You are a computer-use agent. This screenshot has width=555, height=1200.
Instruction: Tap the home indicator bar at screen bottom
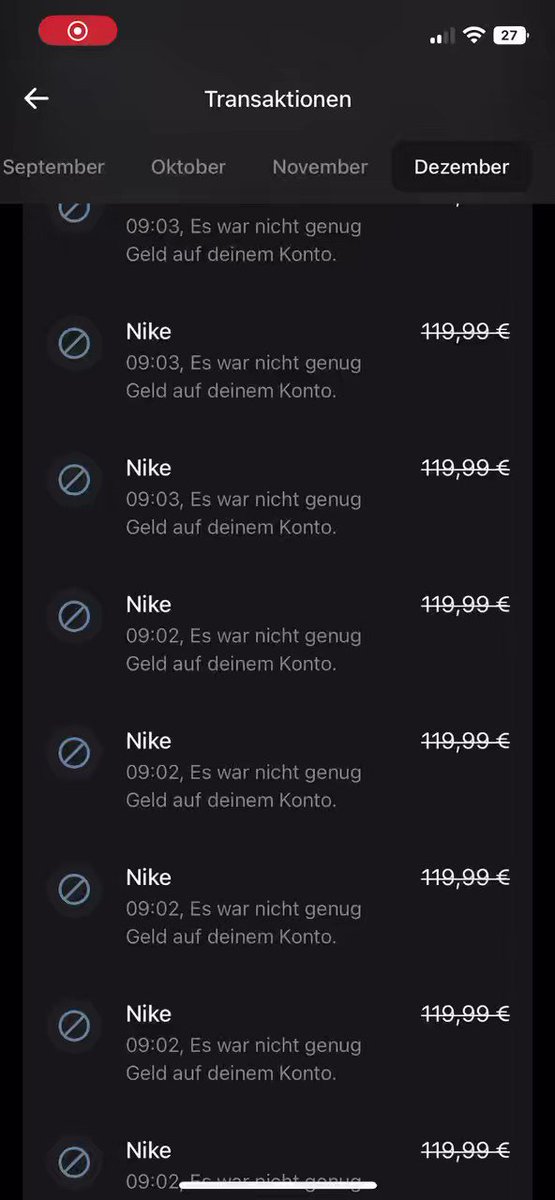point(278,1186)
